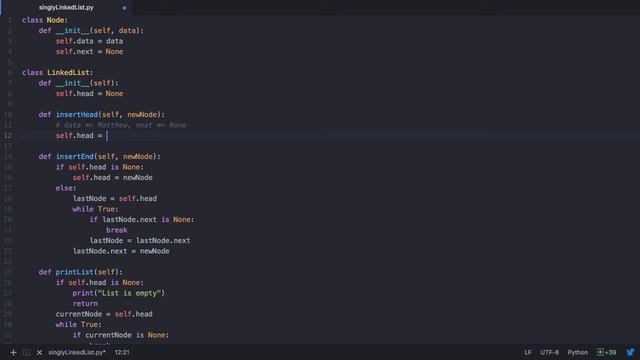The height and width of the screenshot is (360, 640).
Task: Click 'lastNode.next = newNode' line
Action: (121, 251)
